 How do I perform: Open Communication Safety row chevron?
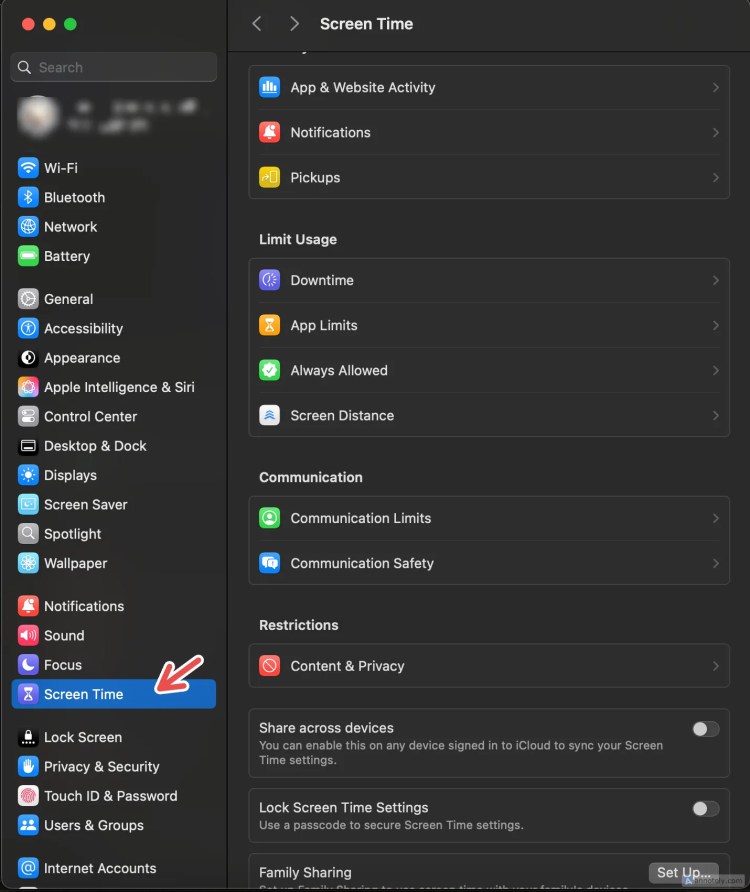pos(715,563)
